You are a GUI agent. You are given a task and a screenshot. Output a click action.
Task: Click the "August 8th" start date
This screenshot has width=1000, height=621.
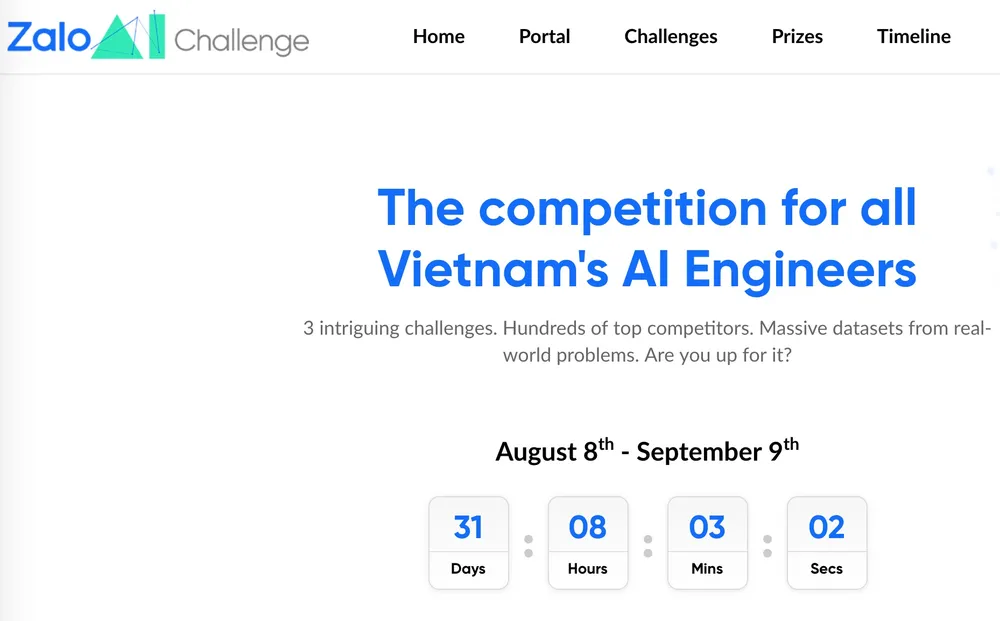click(x=555, y=450)
